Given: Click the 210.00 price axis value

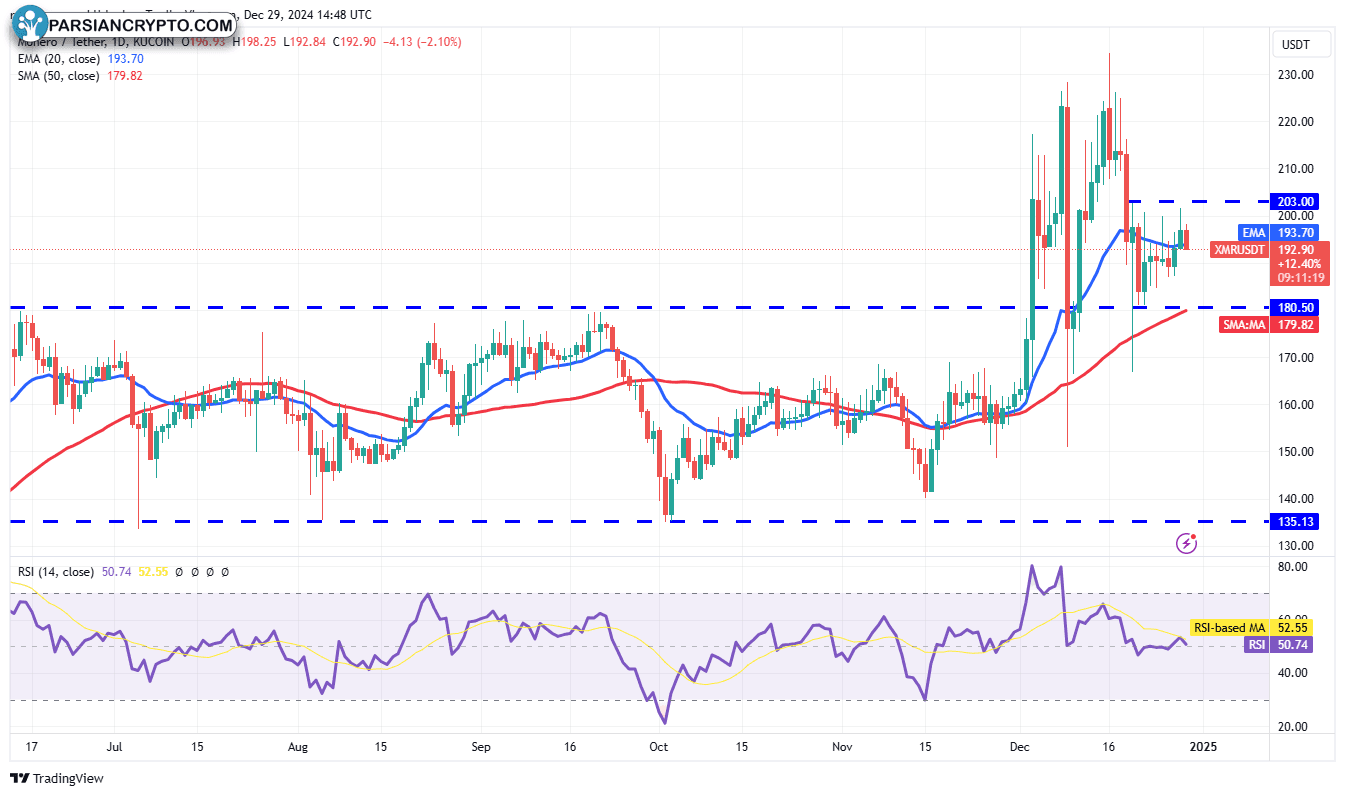Looking at the screenshot, I should click(x=1295, y=169).
